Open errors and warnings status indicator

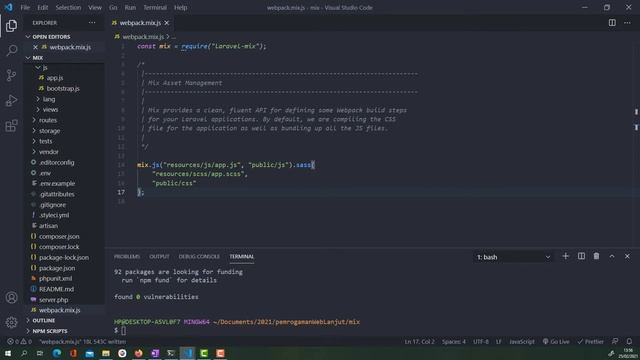tap(19, 342)
